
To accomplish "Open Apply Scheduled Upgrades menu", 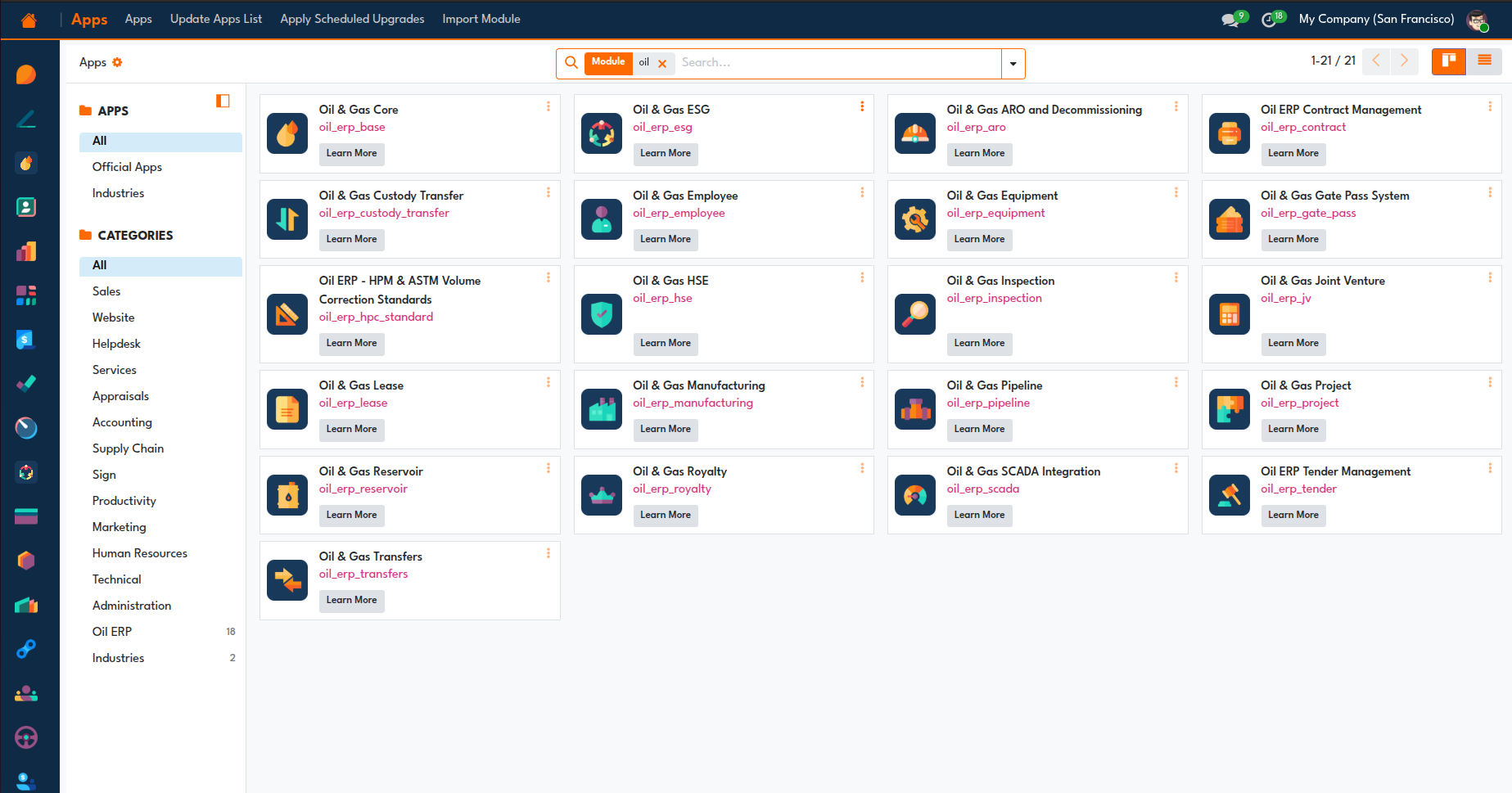I will pyautogui.click(x=352, y=19).
